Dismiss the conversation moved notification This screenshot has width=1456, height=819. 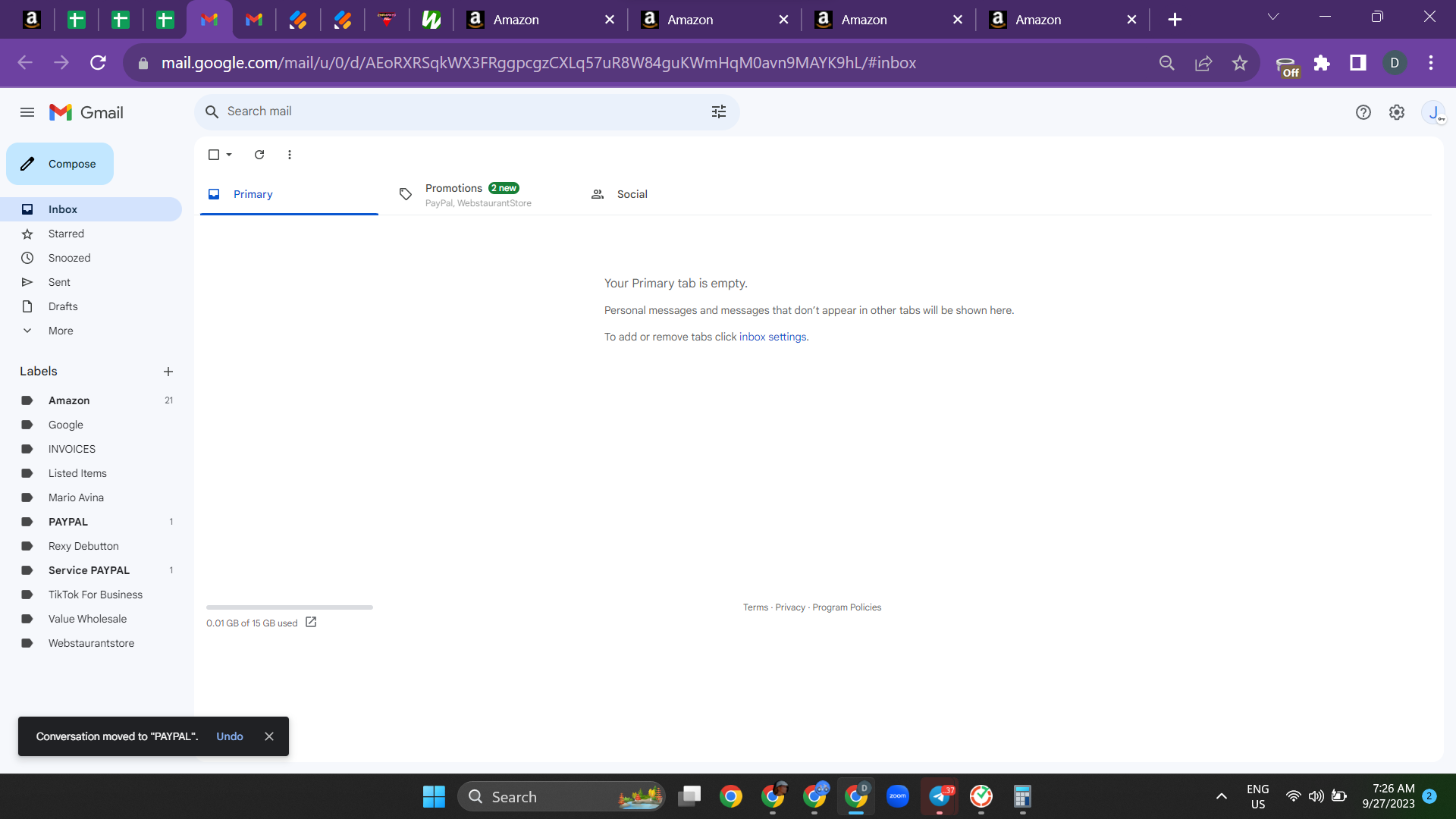point(269,736)
